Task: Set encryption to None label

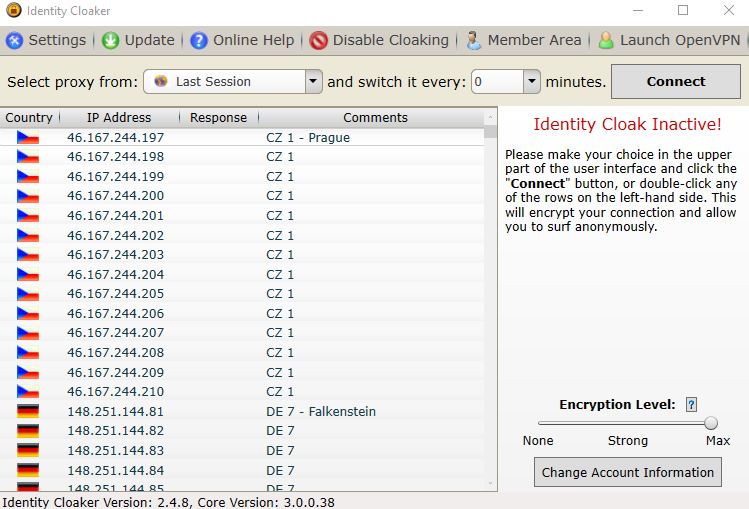Action: tap(538, 441)
